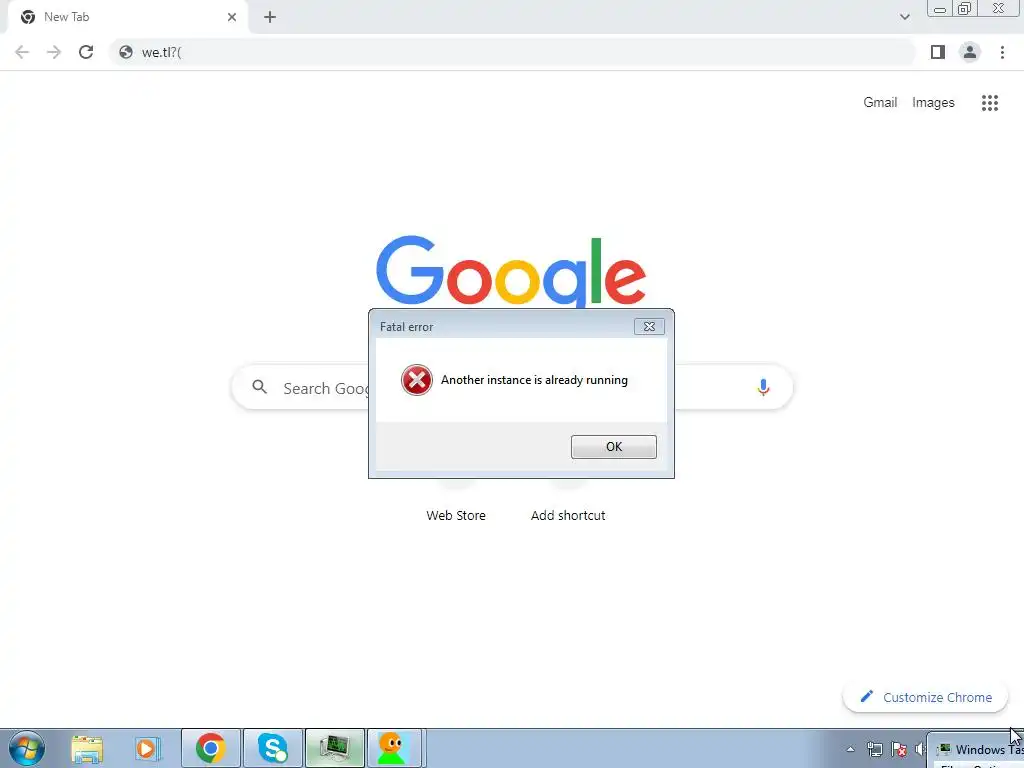Start voice search with the microphone
1024x768 pixels.
pos(763,387)
